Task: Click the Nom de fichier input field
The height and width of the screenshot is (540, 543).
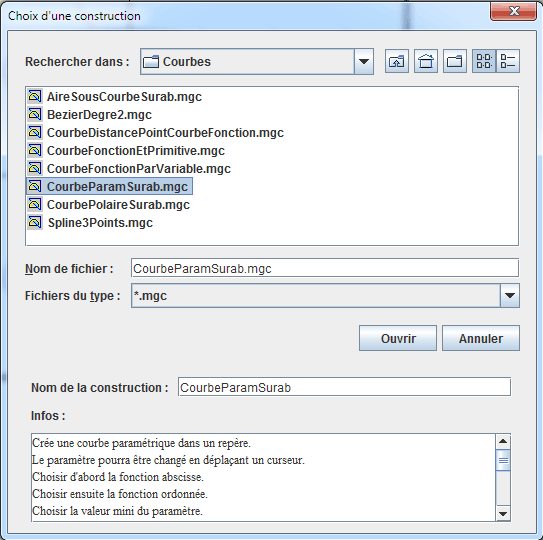Action: pos(325,268)
